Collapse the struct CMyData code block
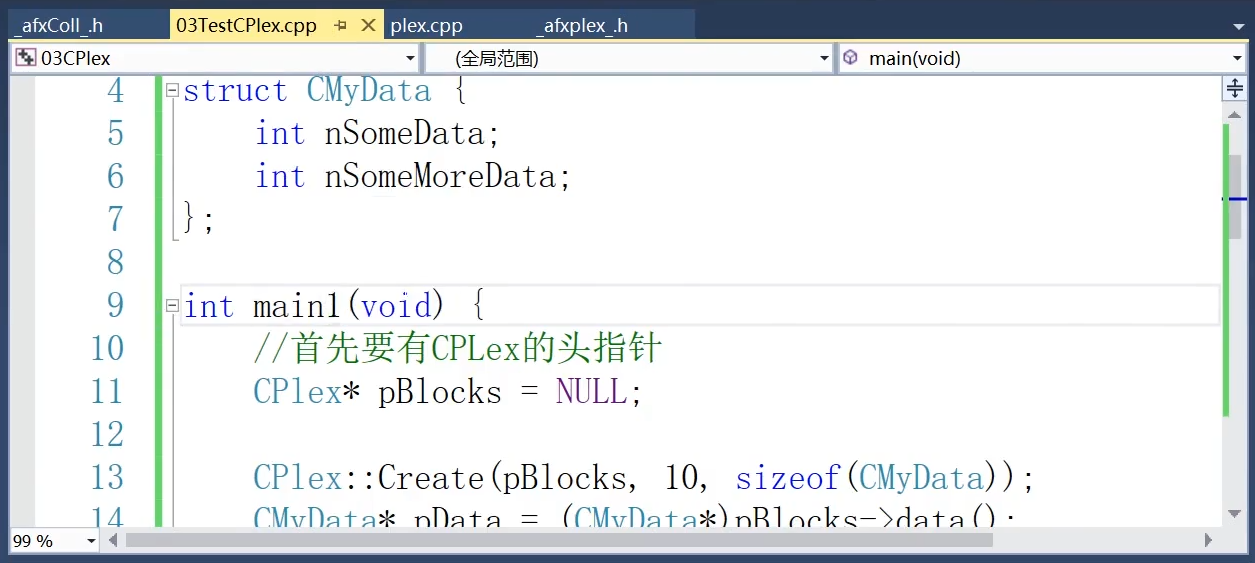This screenshot has height=563, width=1255. [172, 90]
